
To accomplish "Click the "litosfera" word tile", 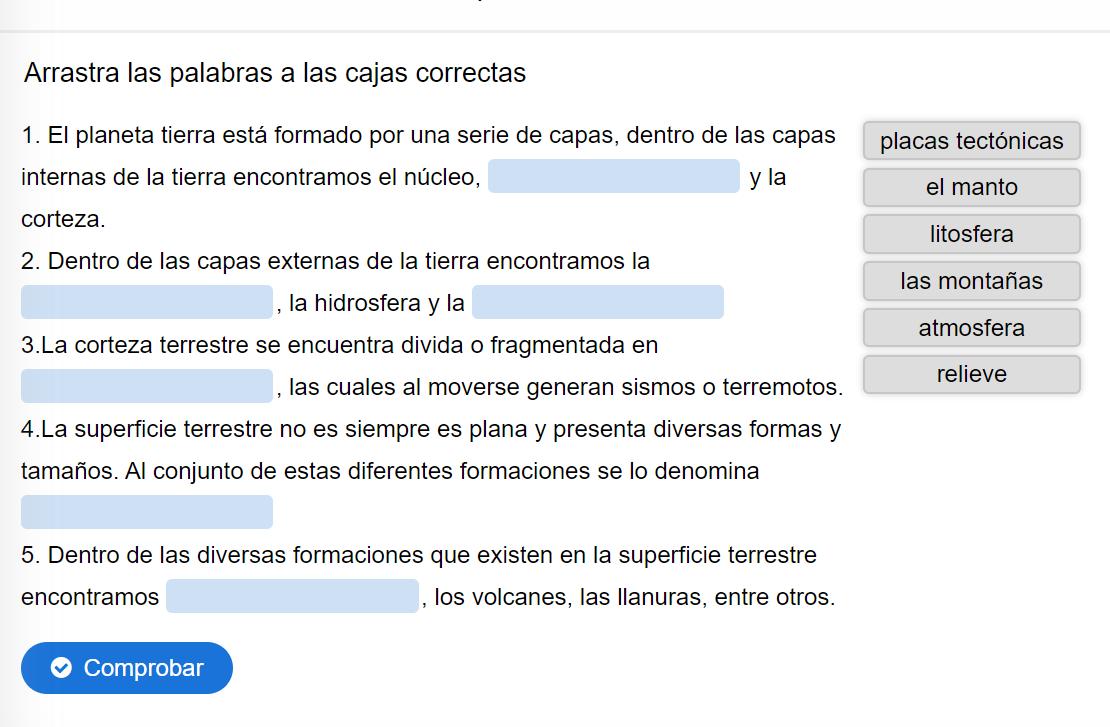I will (971, 234).
